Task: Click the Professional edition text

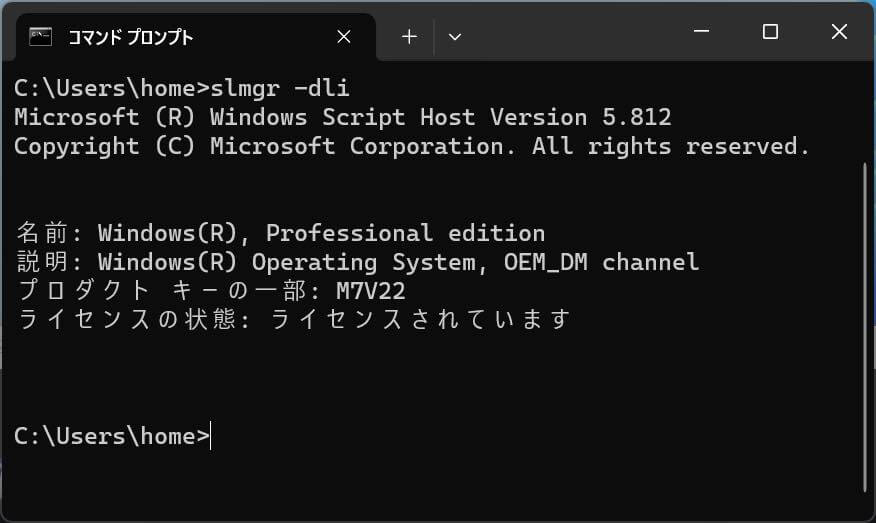Action: point(406,233)
